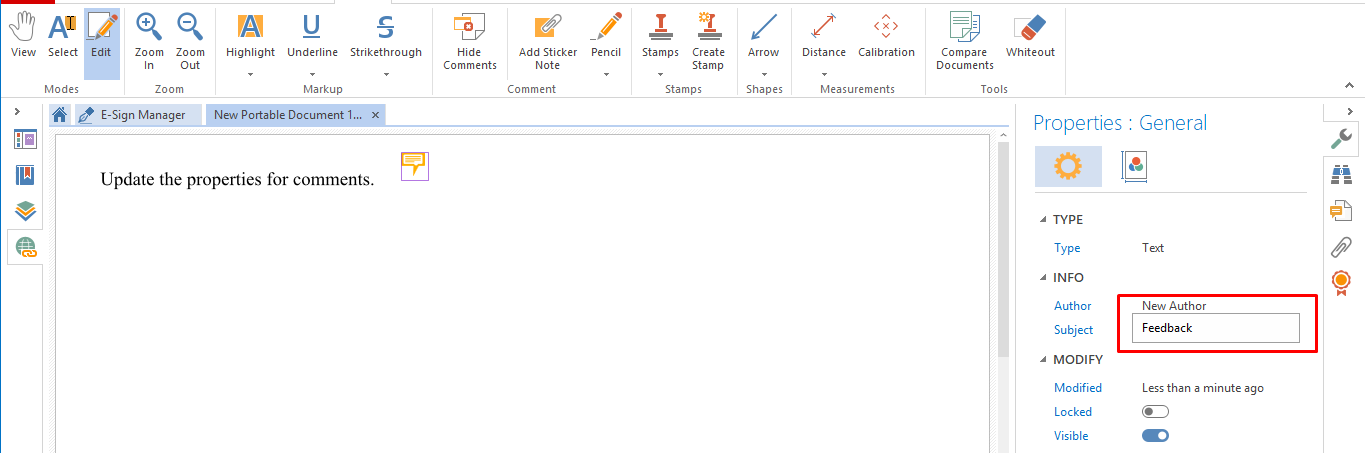The width and height of the screenshot is (1365, 453).
Task: Choose the Add Sticker Note tool
Action: [547, 40]
